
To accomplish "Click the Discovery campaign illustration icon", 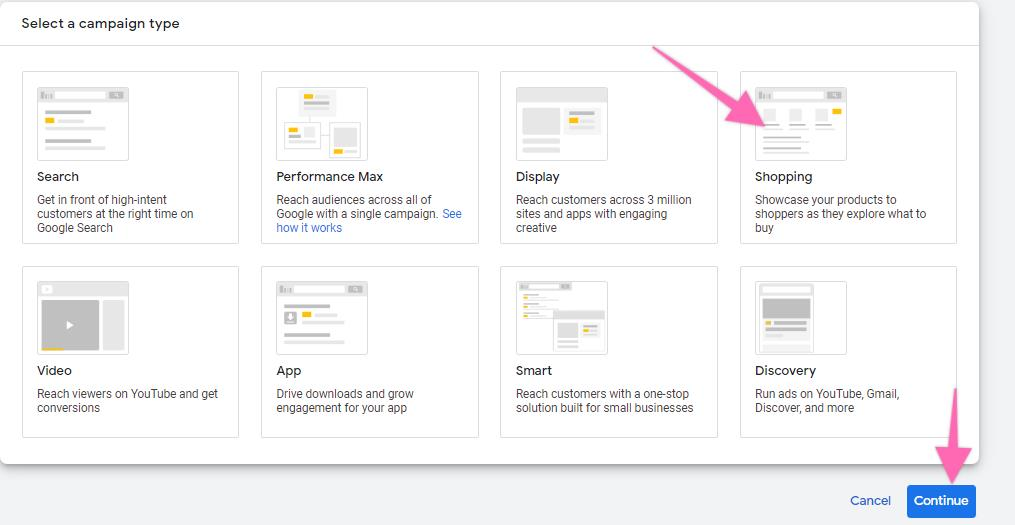I will (800, 318).
